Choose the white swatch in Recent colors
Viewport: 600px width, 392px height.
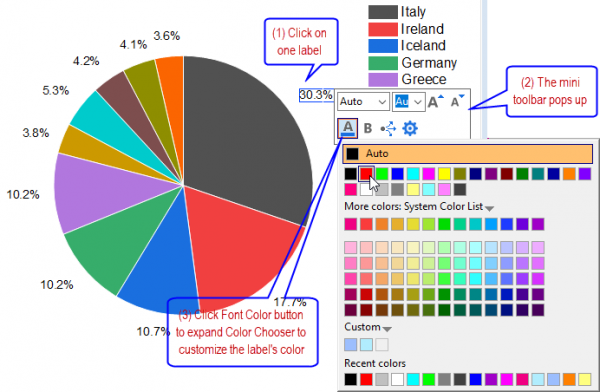[398, 379]
